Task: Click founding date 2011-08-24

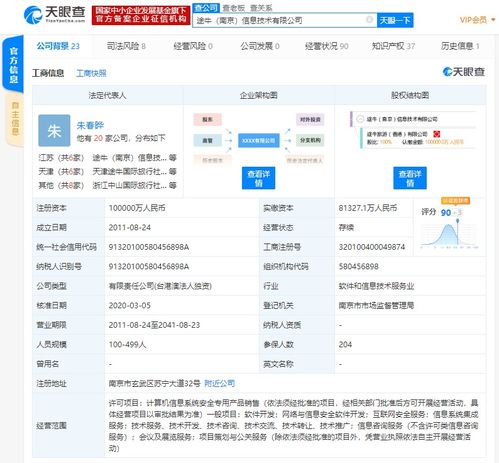Action: [130, 227]
